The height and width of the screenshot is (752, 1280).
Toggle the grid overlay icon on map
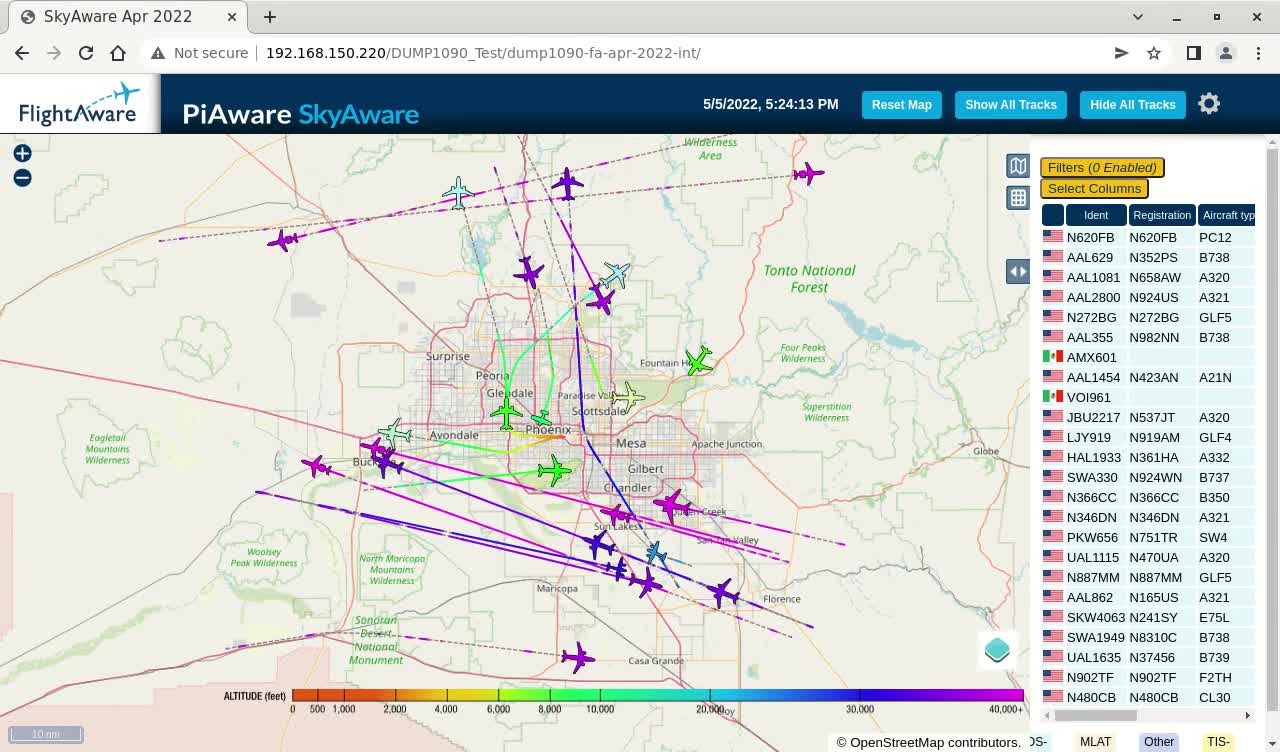point(1018,198)
